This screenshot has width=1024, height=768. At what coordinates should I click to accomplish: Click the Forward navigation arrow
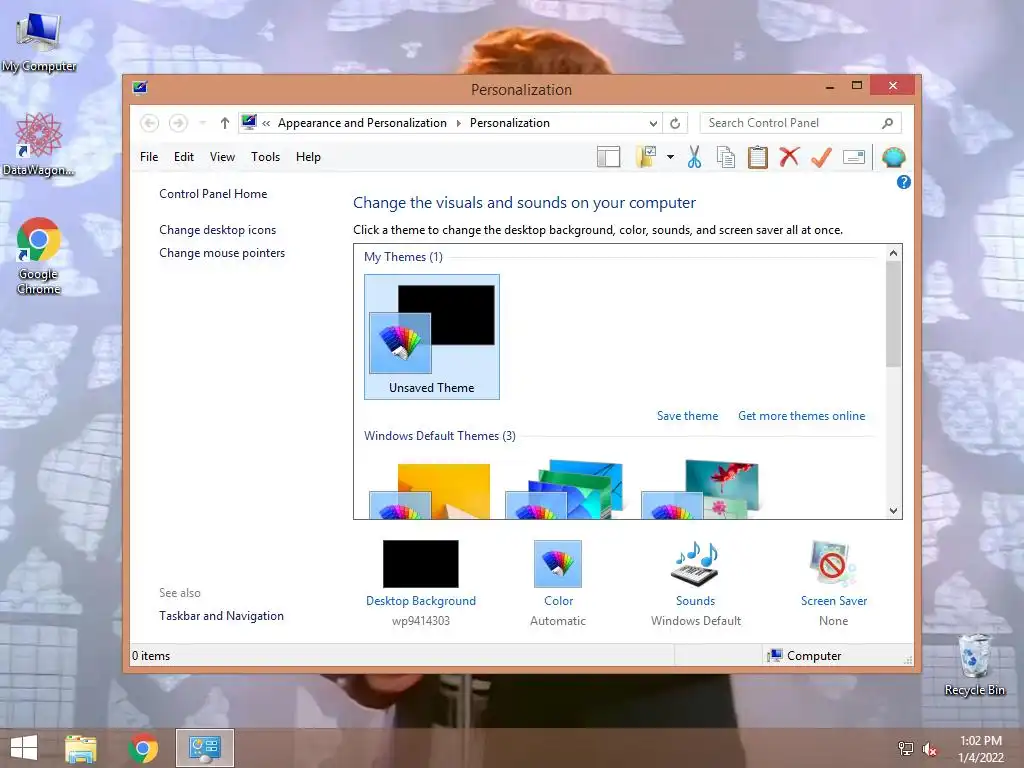178,123
